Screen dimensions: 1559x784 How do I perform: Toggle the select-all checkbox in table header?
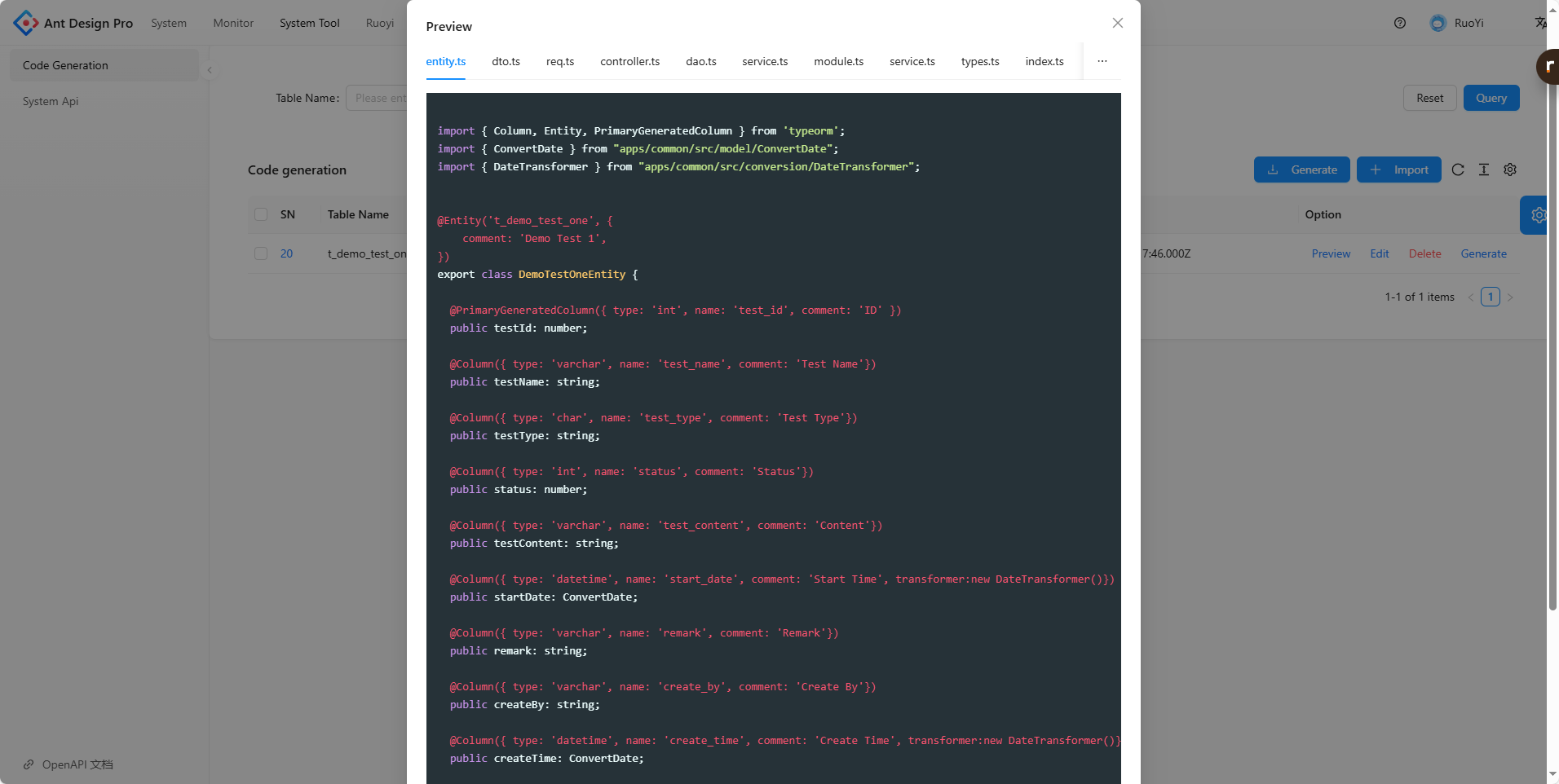[261, 214]
